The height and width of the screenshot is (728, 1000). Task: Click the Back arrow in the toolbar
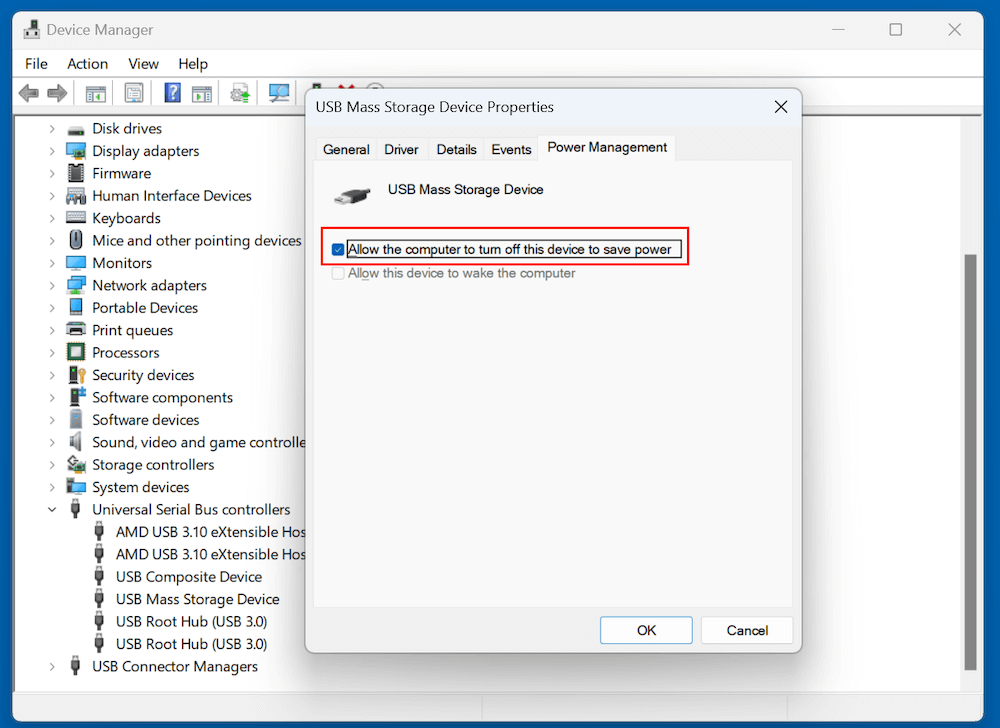29,94
